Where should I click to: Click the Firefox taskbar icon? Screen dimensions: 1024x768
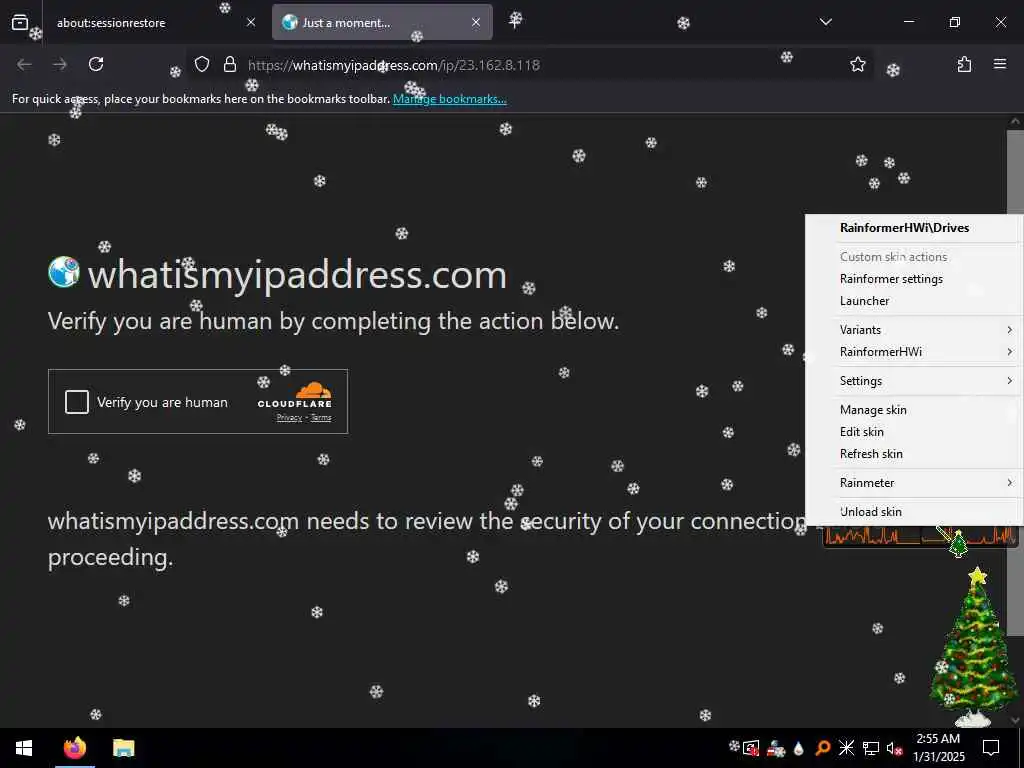point(75,748)
